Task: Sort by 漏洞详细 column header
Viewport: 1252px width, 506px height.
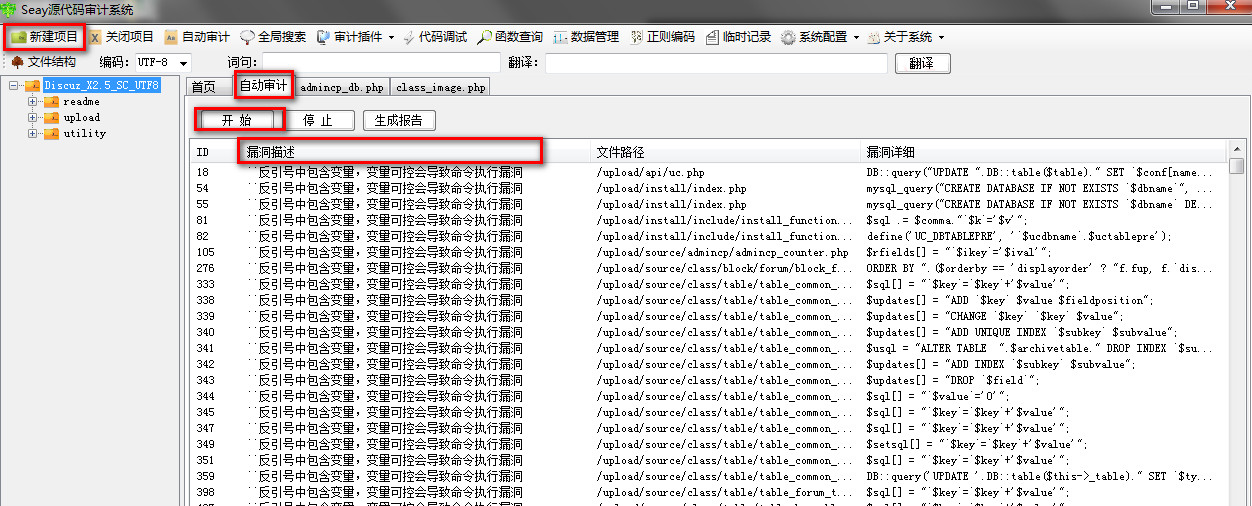Action: click(1043, 152)
